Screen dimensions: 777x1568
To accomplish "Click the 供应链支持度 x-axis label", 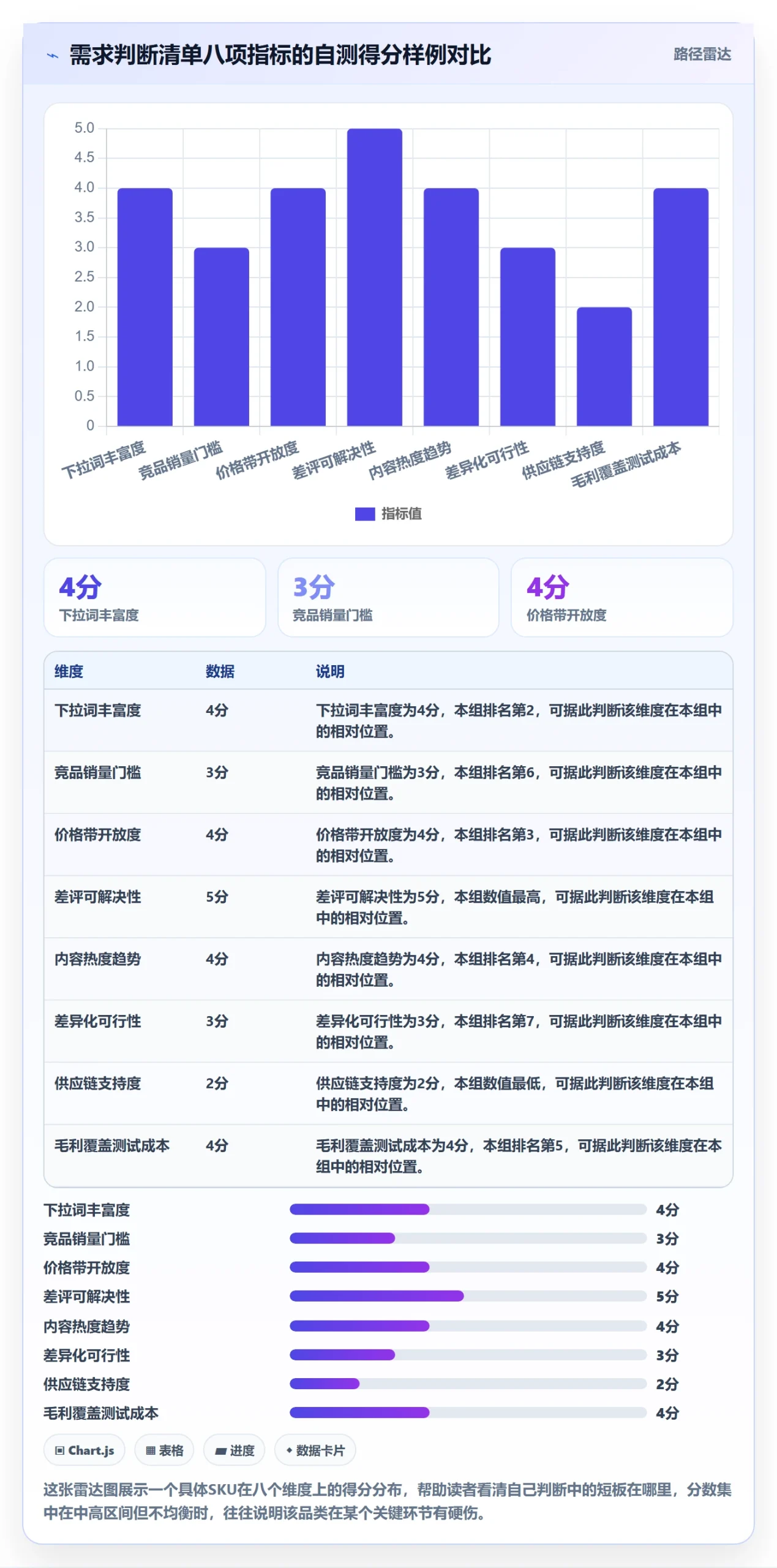I will 563,460.
